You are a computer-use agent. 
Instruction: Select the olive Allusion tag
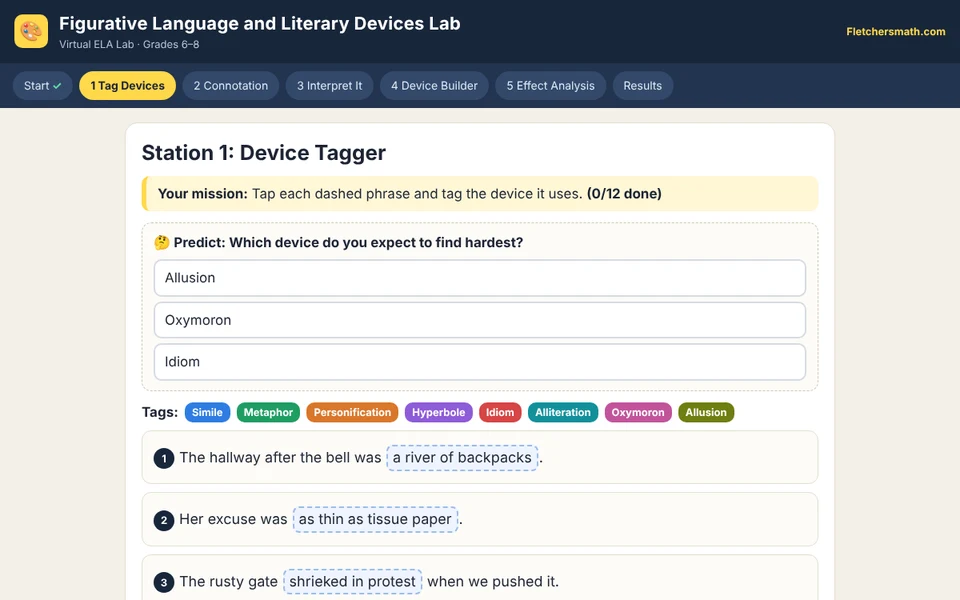point(705,412)
